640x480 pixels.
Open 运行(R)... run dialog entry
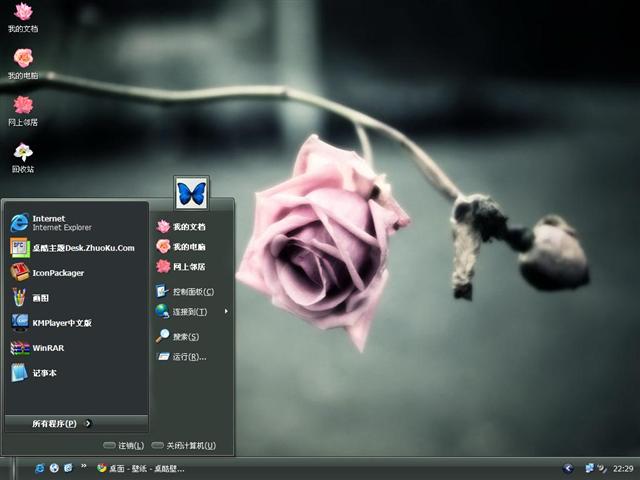point(191,357)
